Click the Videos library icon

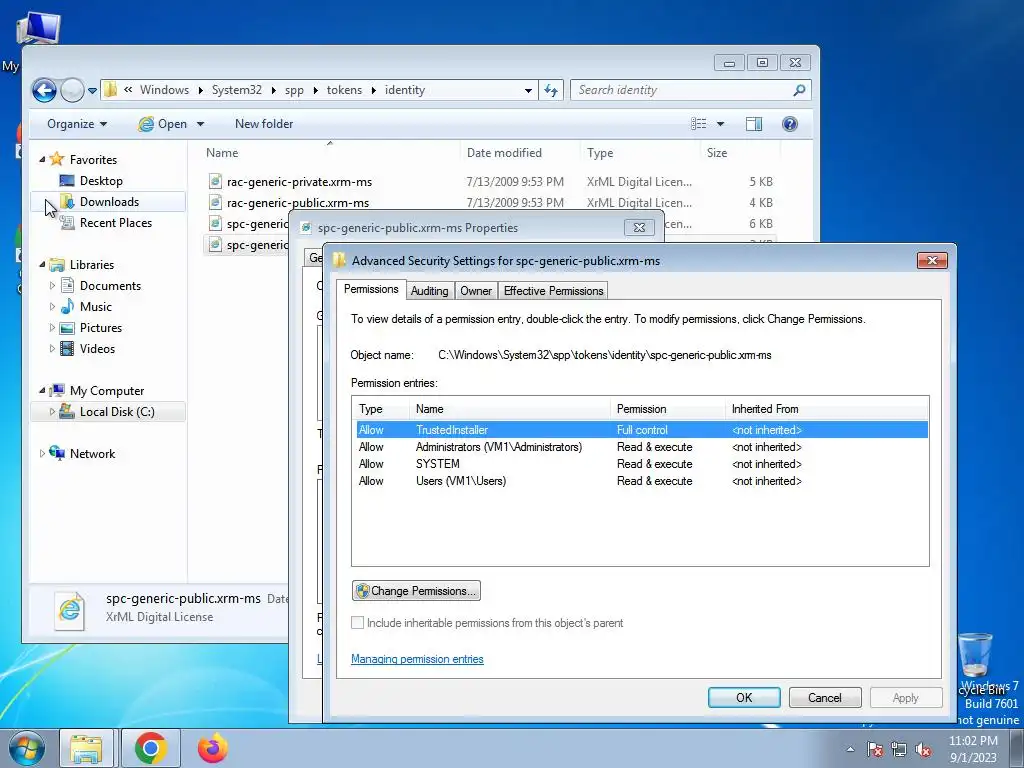point(67,349)
